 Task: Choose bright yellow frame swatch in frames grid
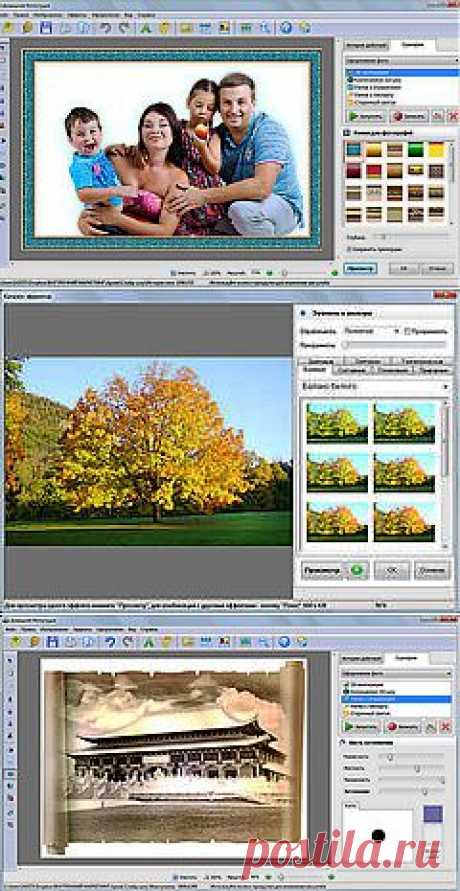[436, 149]
